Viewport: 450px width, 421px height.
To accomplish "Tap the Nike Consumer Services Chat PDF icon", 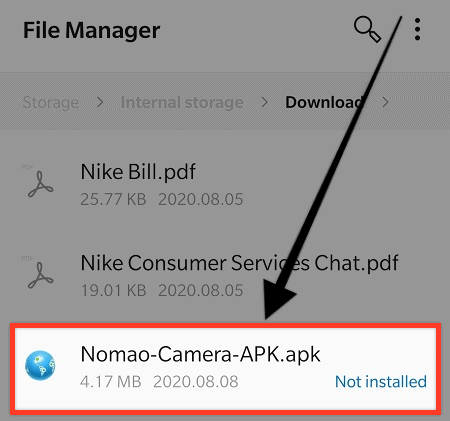I will [40, 275].
